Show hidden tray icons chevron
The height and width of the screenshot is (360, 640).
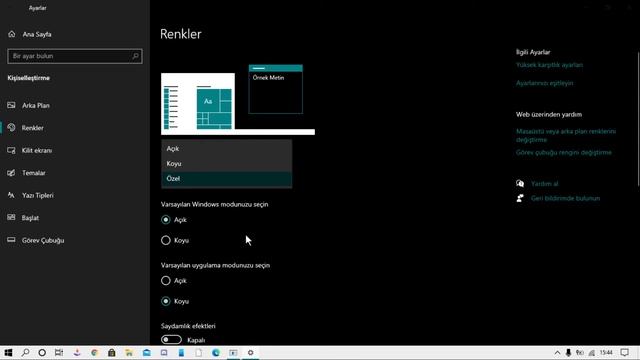(x=557, y=353)
